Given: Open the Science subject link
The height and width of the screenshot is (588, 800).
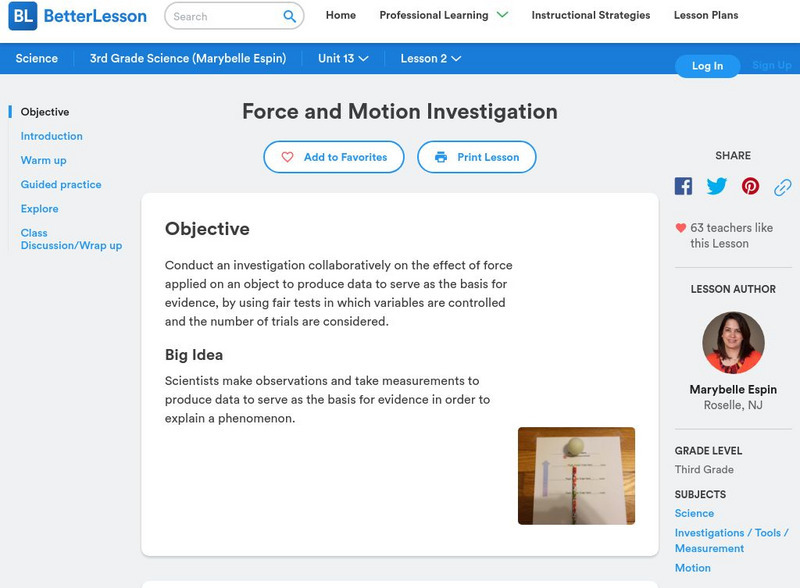Looking at the screenshot, I should coord(694,513).
